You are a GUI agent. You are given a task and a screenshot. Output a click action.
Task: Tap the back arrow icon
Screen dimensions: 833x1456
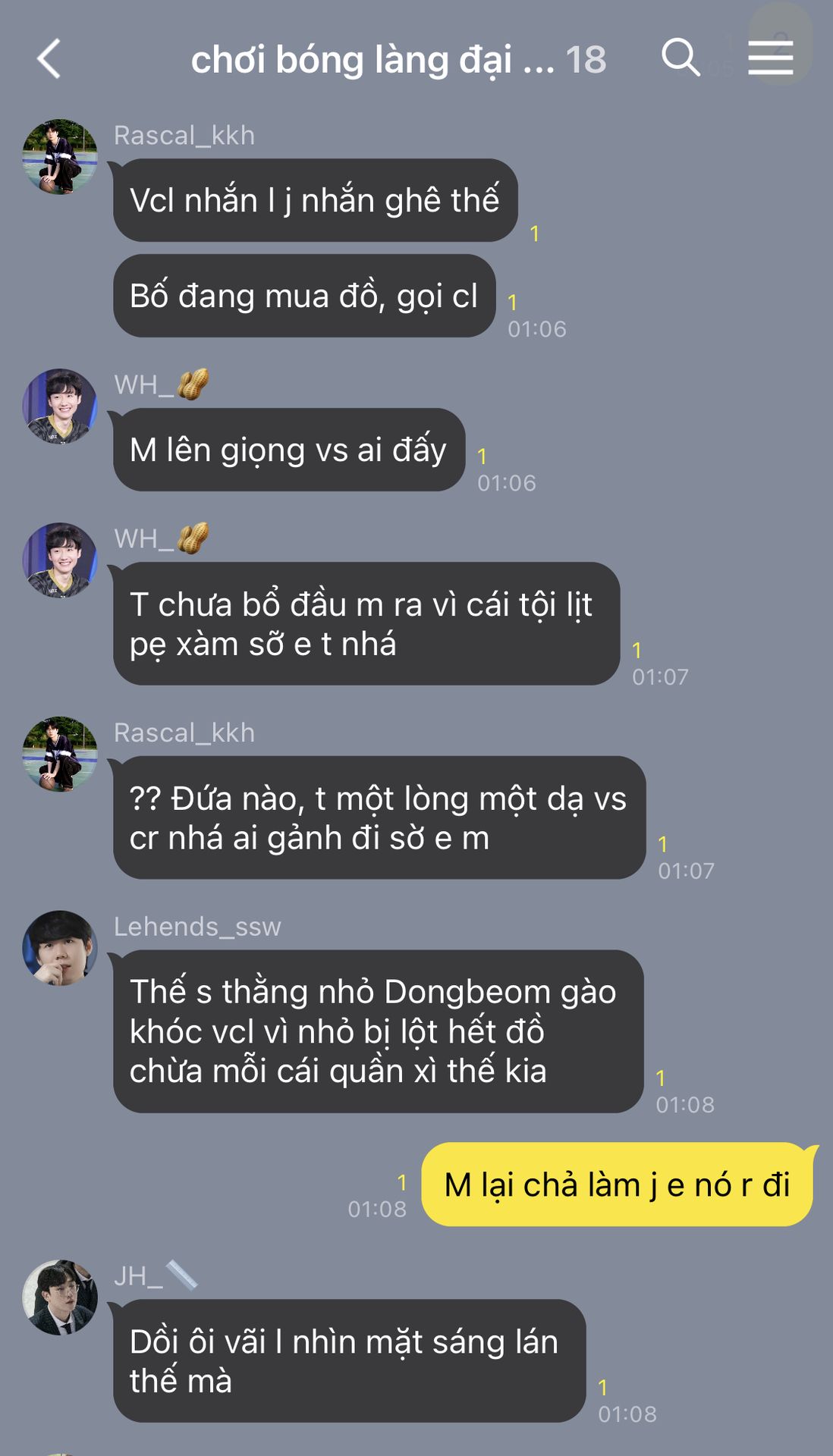coord(49,59)
